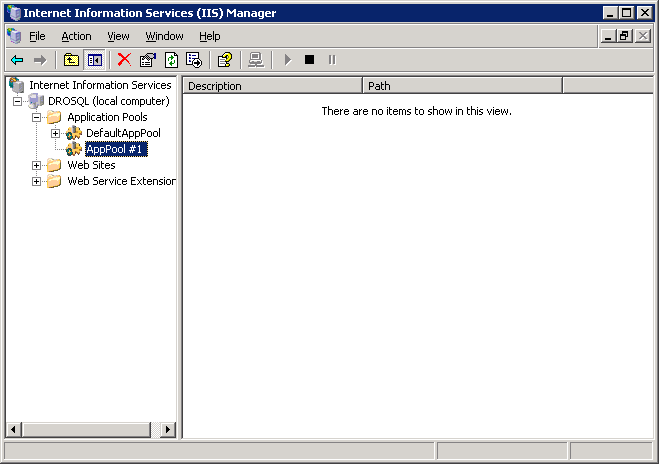Screen dimensions: 659x464
Task: Click the tree pane scroll left arrow
Action: pyautogui.click(x=13, y=430)
